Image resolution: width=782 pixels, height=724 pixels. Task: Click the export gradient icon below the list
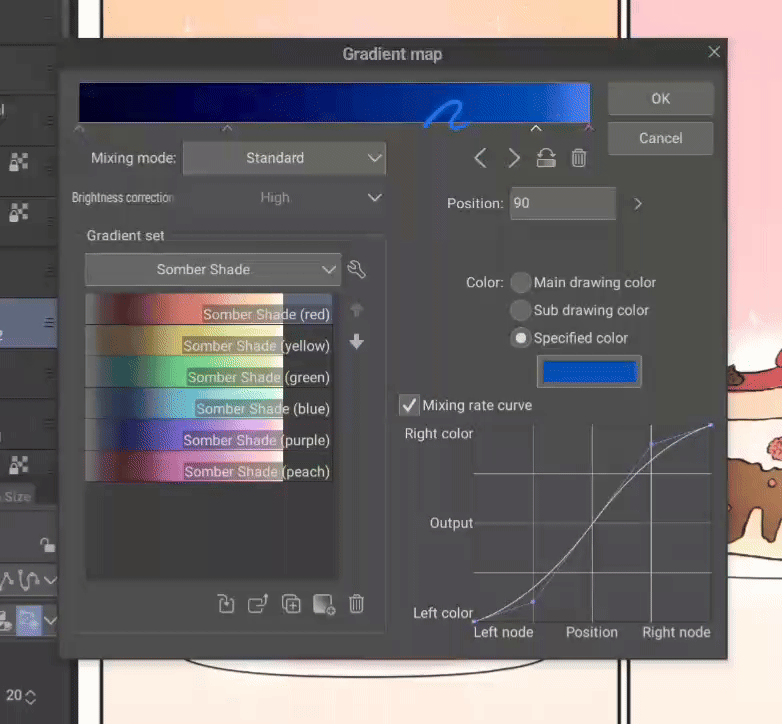pyautogui.click(x=258, y=604)
